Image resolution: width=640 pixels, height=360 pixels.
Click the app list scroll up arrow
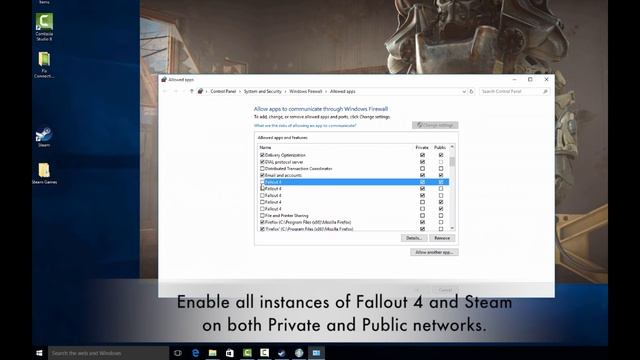click(x=452, y=147)
